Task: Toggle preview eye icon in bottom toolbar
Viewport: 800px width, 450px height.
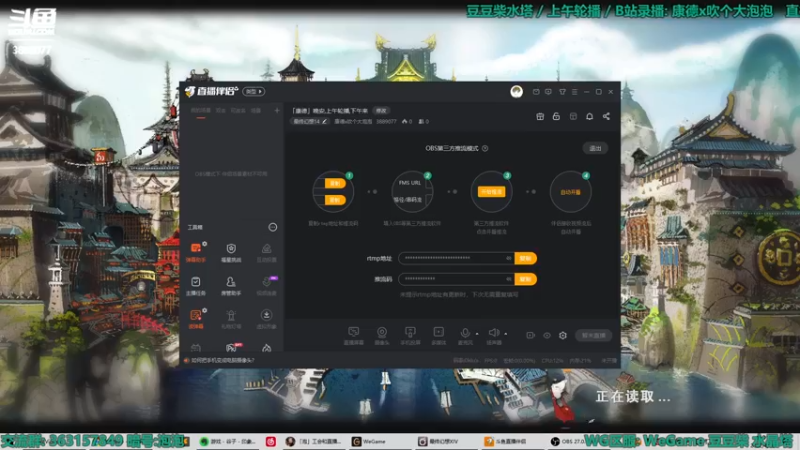Action: tap(547, 335)
